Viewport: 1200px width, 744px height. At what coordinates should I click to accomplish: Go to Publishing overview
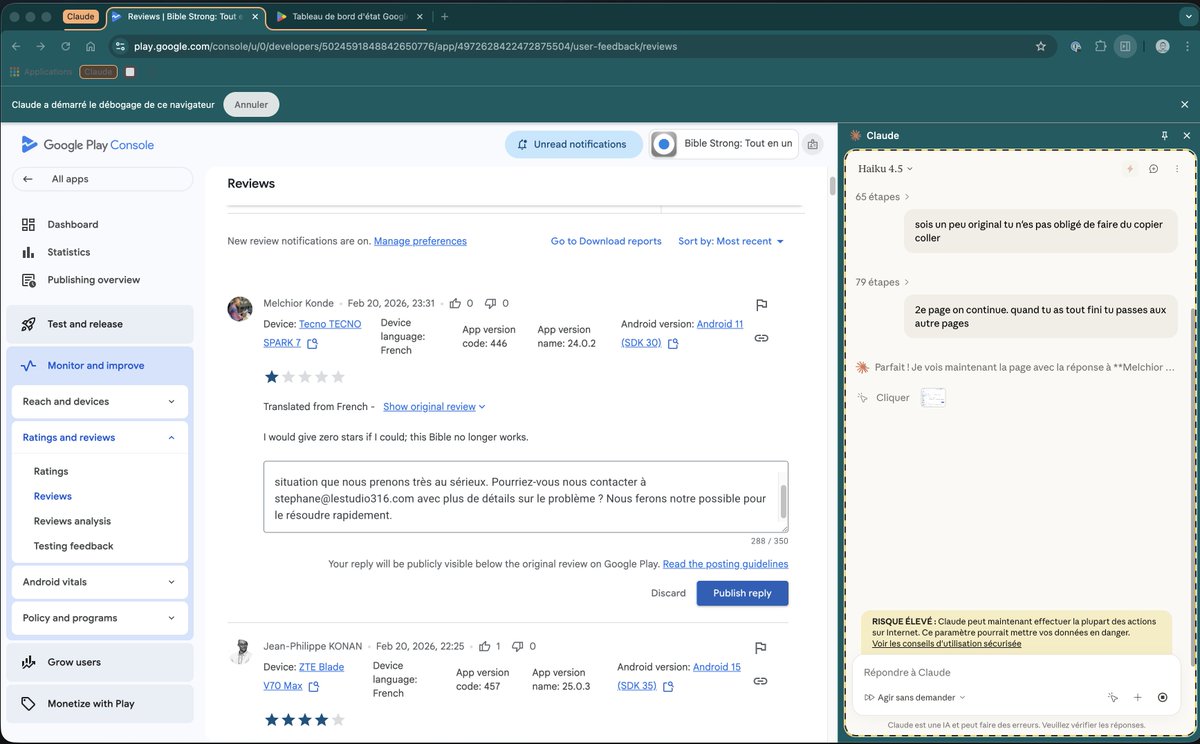tap(93, 280)
